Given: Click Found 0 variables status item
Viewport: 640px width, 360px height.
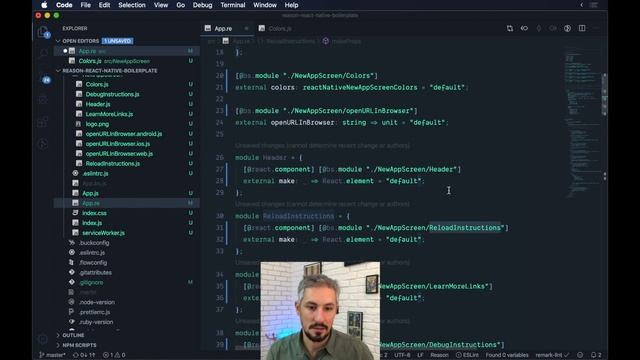Looking at the screenshot, I should [507, 355].
